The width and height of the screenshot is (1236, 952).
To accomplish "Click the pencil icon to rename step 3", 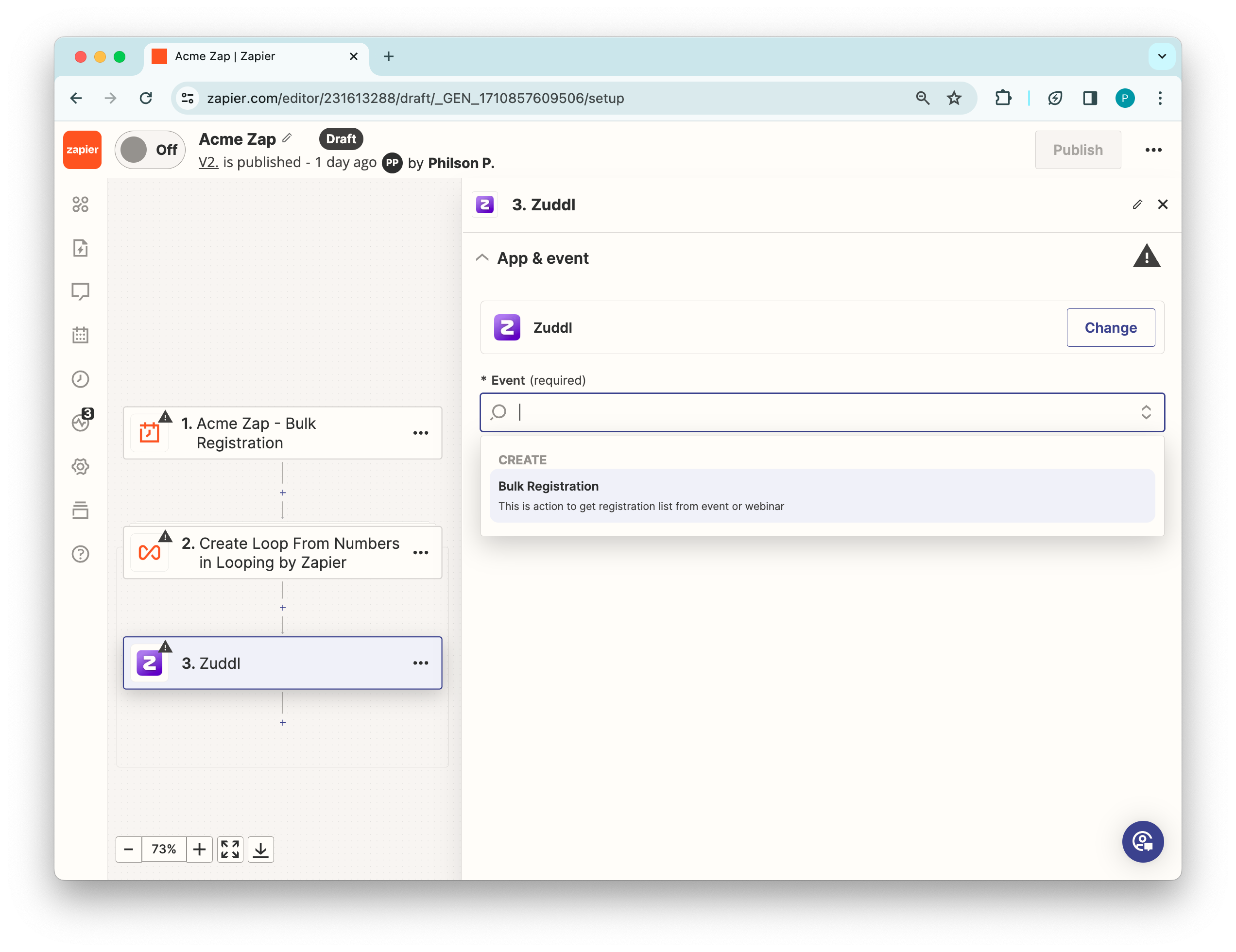I will [1137, 204].
